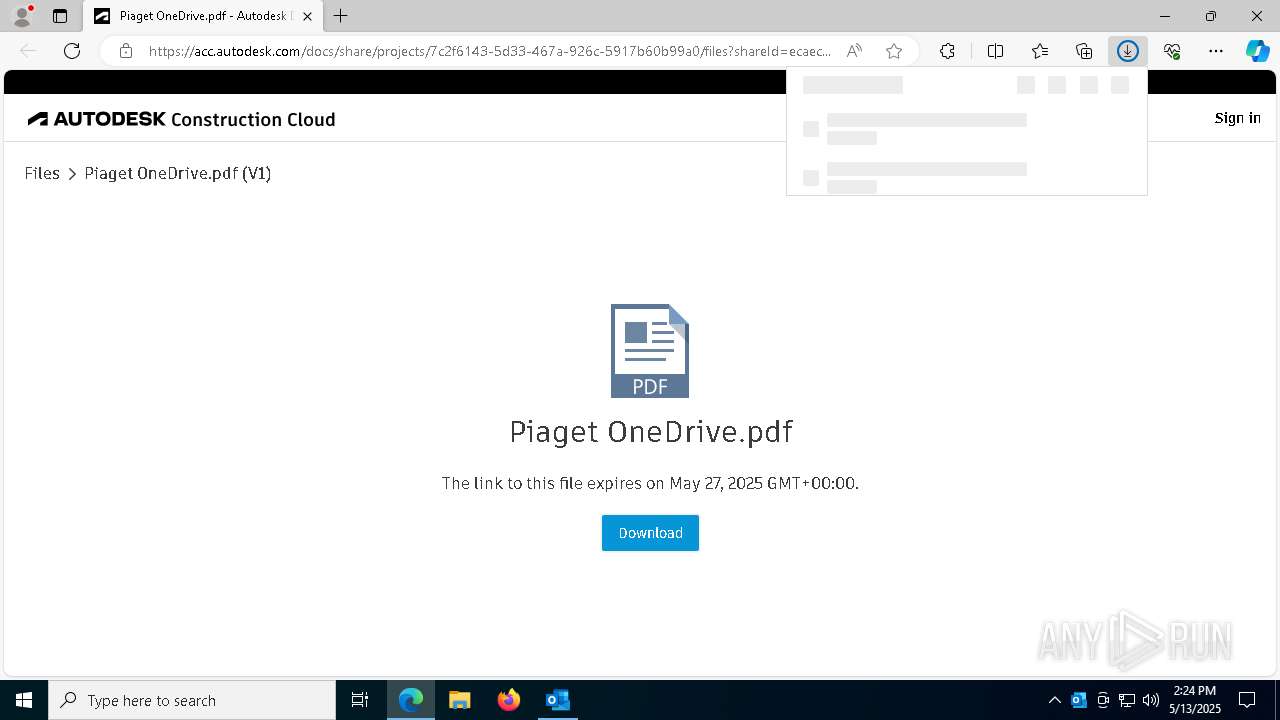Select the Piaget OneDrive.pdf browser tab

coord(203,16)
